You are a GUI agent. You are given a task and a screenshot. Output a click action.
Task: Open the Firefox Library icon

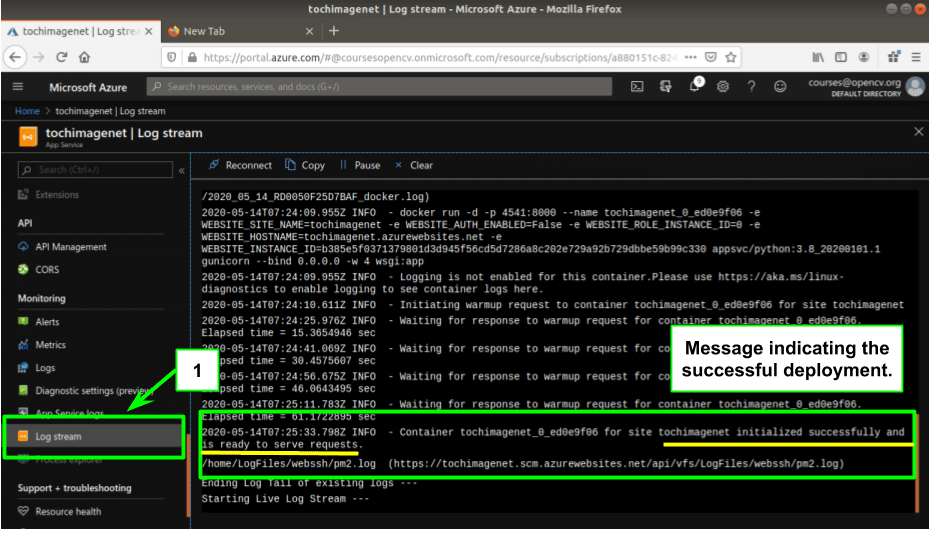click(x=818, y=57)
